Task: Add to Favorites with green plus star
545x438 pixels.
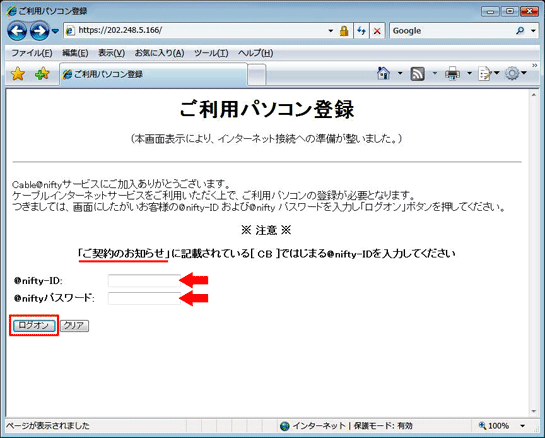Action: click(42, 74)
